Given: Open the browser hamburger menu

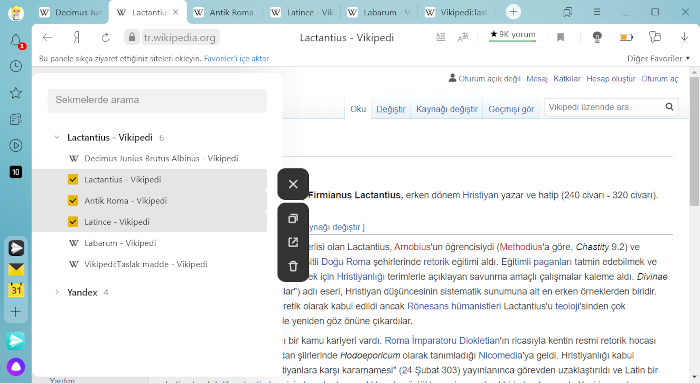Looking at the screenshot, I should point(596,12).
